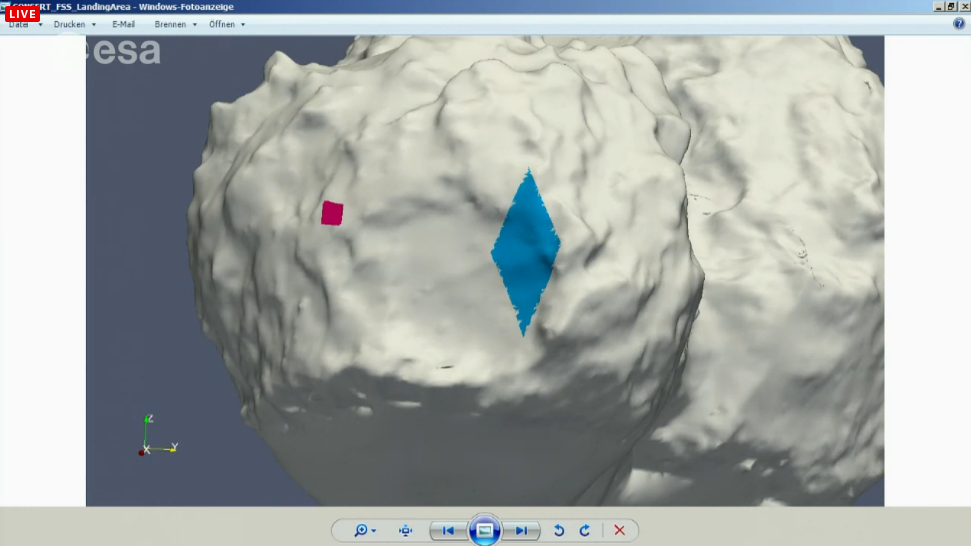The image size is (971, 546).
Task: Click the magenta square marker on comet
Action: pyautogui.click(x=332, y=213)
